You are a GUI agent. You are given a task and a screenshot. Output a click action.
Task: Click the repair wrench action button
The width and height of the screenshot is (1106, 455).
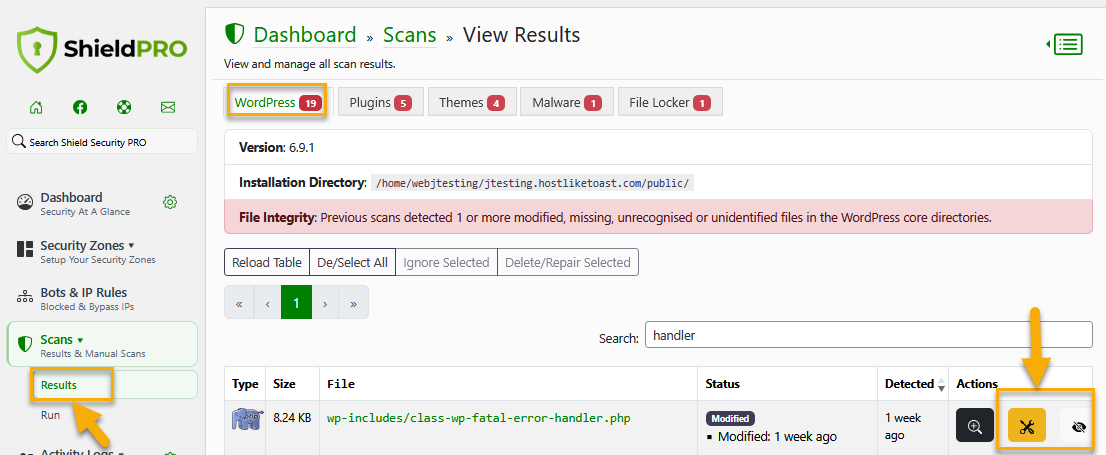(1027, 426)
